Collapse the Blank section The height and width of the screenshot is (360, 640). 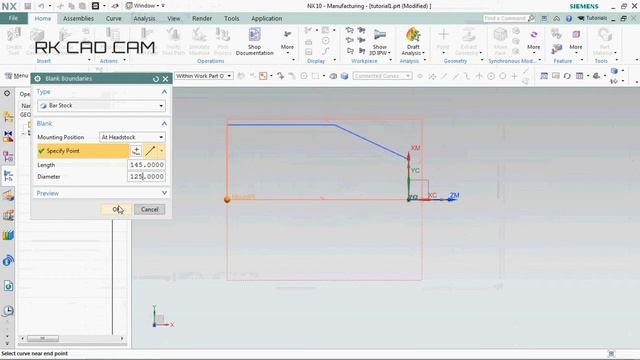coord(164,123)
